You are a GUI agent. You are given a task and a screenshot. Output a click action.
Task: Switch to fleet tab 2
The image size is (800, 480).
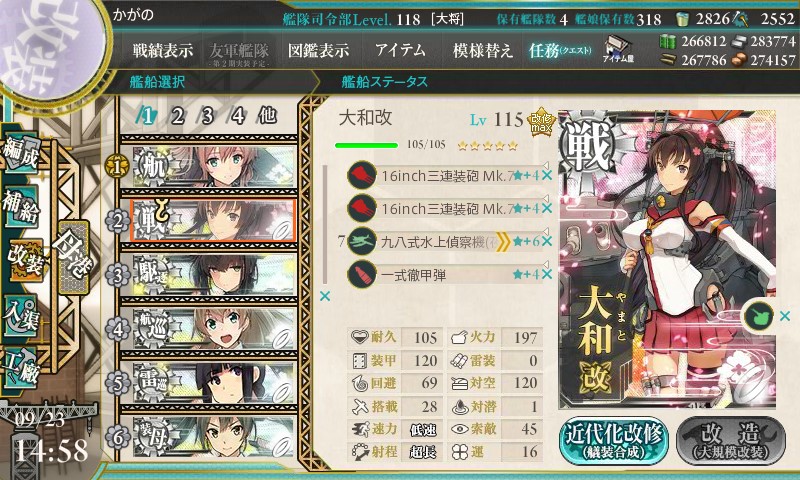pyautogui.click(x=177, y=116)
